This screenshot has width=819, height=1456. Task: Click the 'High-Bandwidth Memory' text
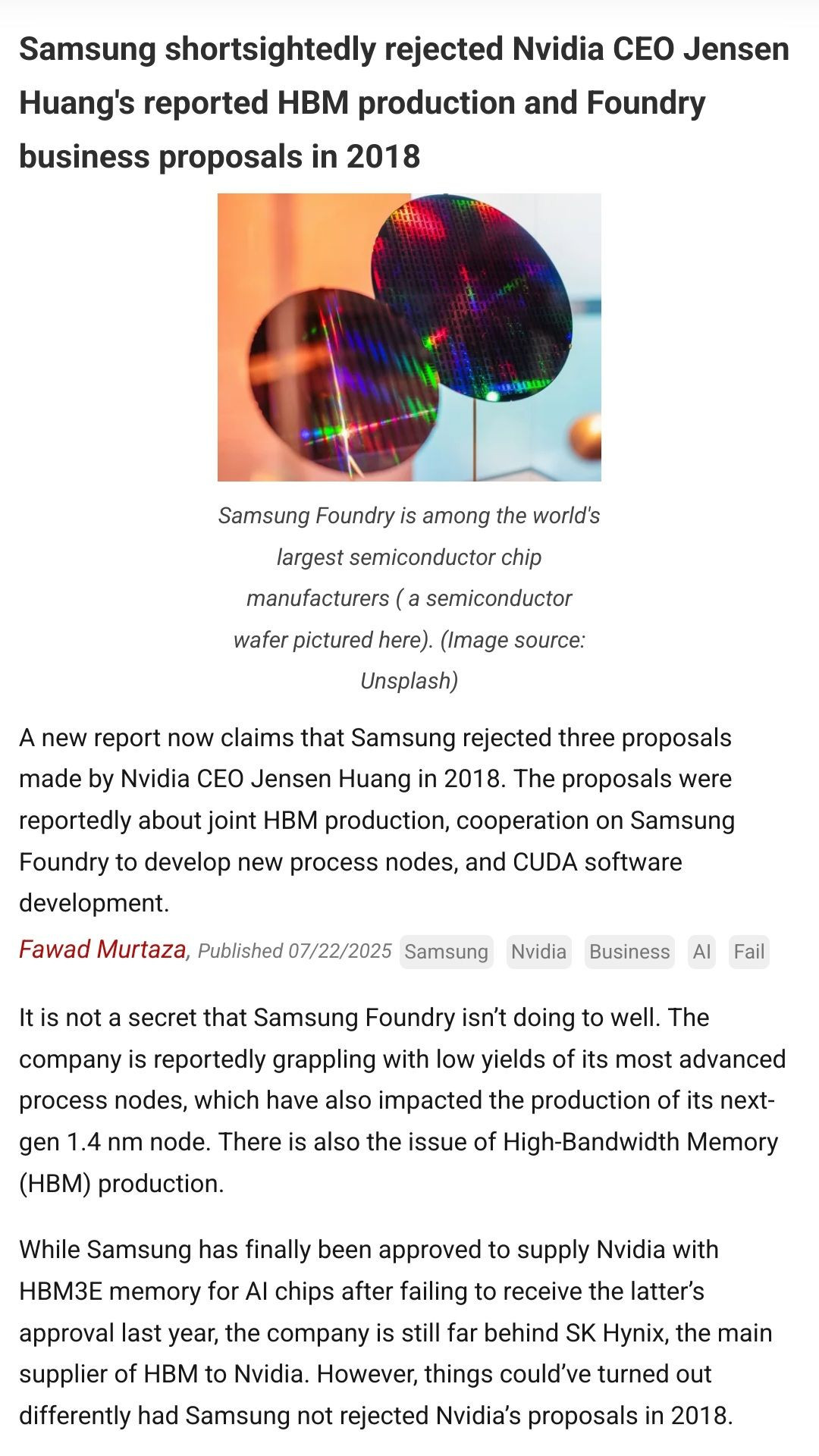pos(641,1142)
